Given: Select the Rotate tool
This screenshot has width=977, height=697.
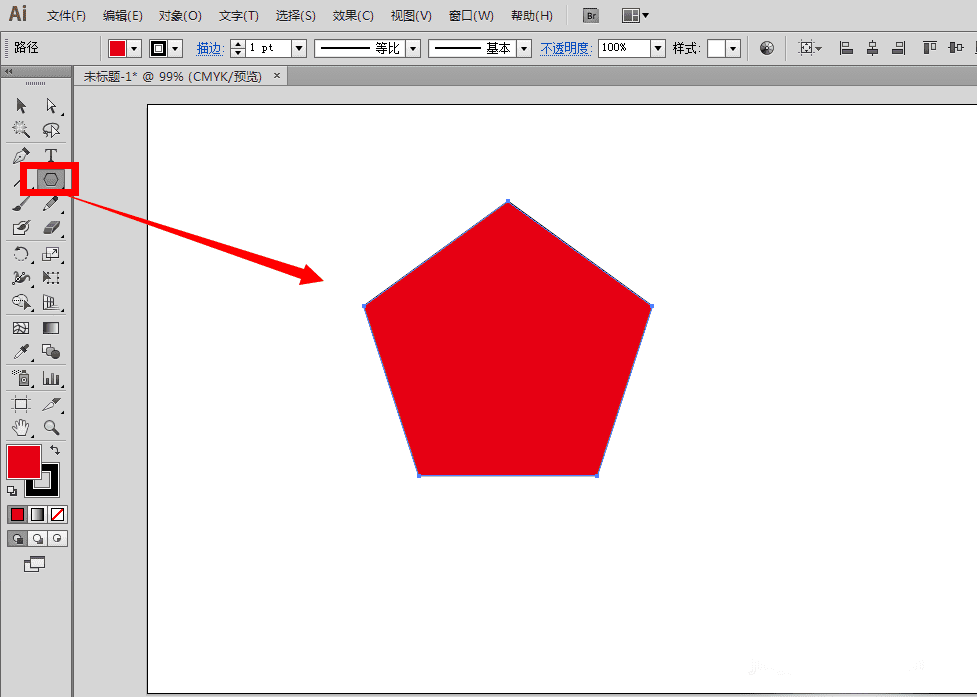Looking at the screenshot, I should (x=21, y=254).
